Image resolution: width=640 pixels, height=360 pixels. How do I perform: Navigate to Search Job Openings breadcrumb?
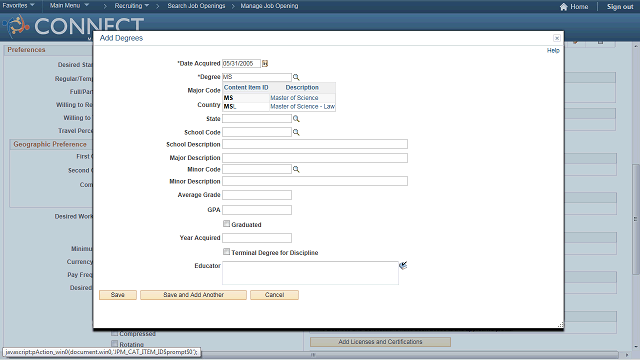(x=196, y=6)
